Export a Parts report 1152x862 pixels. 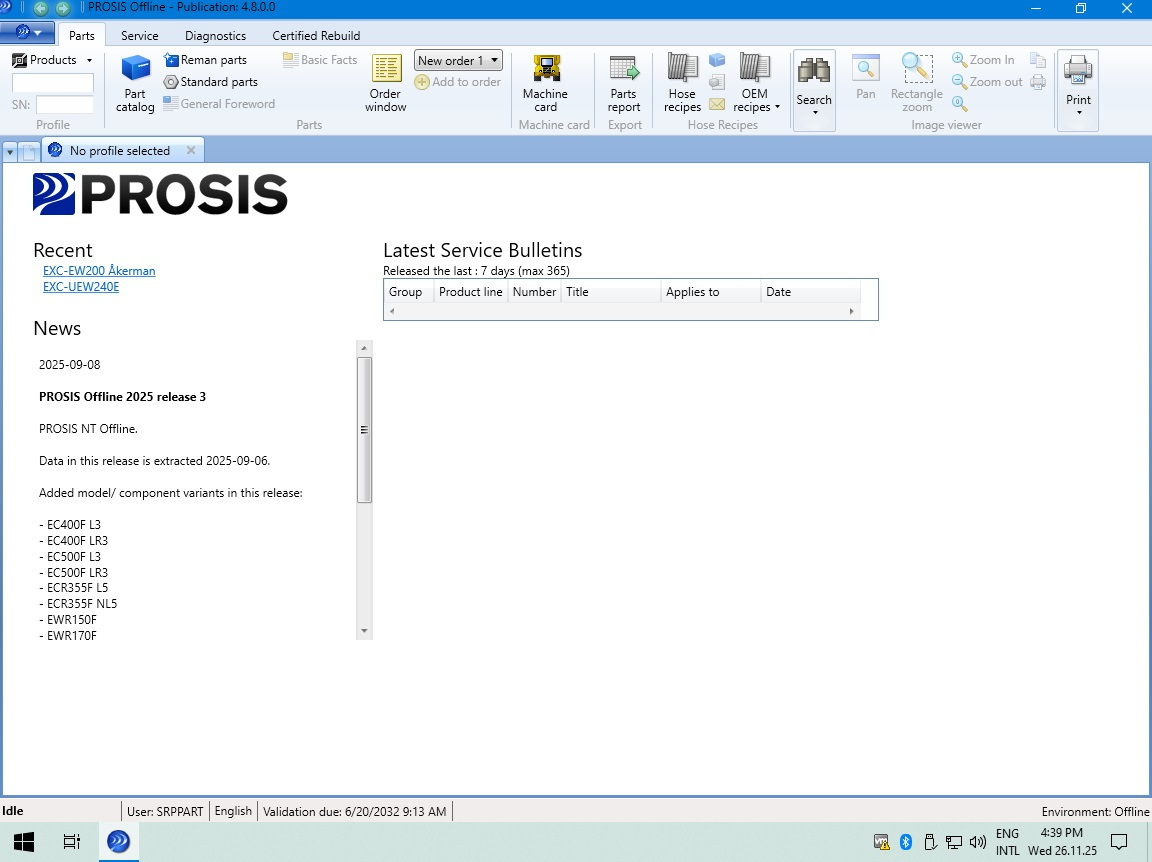click(x=623, y=82)
